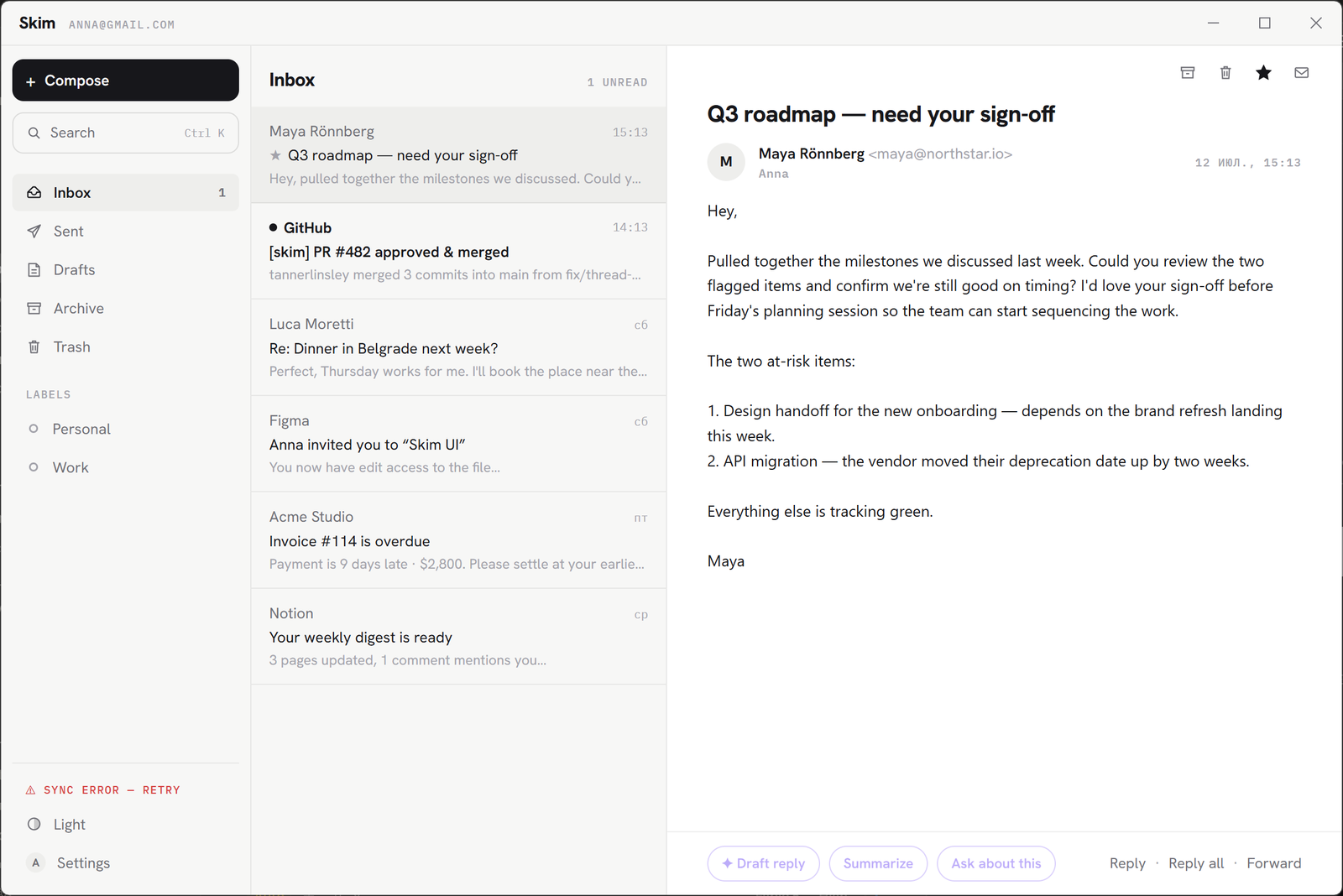The width and height of the screenshot is (1343, 896).
Task: Open Notion weekly digest email
Action: 458,637
